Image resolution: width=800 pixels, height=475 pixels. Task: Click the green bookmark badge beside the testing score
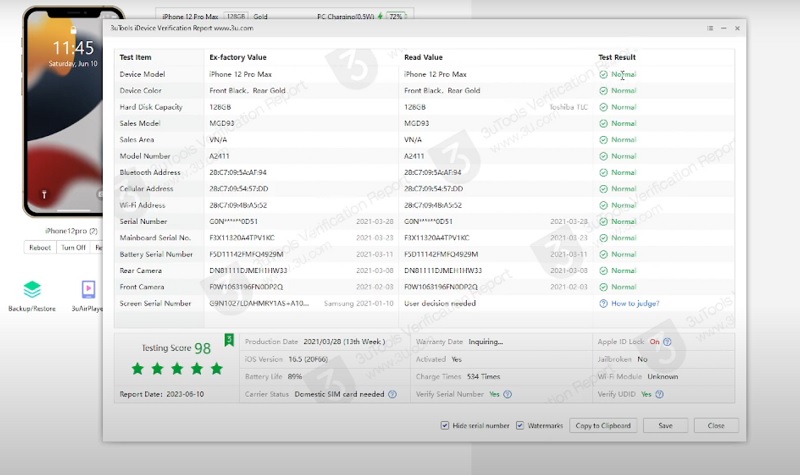[229, 340]
